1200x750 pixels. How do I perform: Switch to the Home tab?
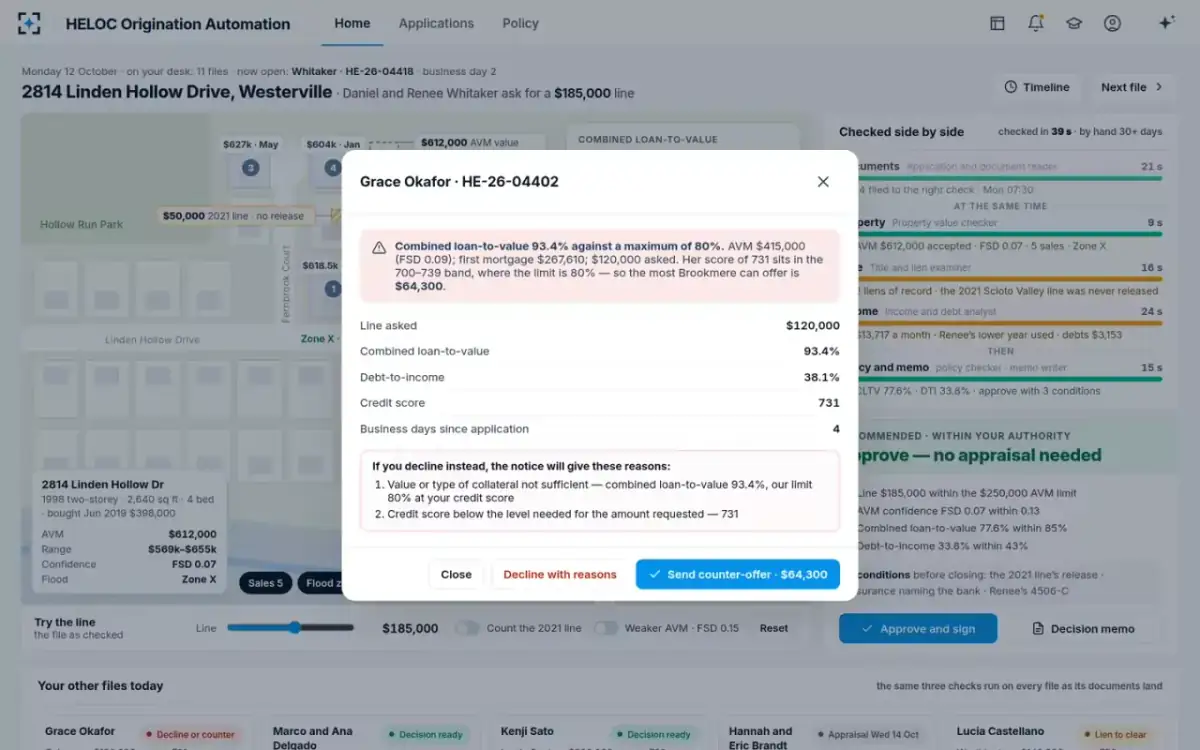pos(352,23)
